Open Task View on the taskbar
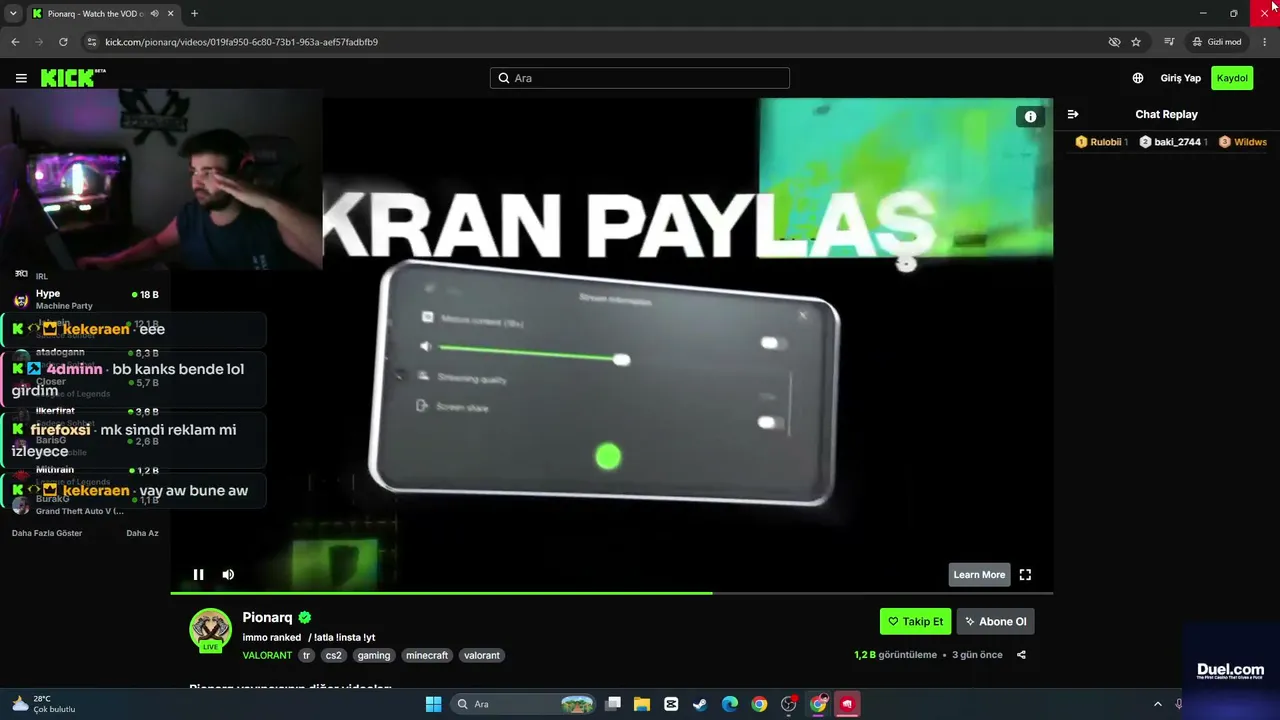The height and width of the screenshot is (720, 1280). 613,704
